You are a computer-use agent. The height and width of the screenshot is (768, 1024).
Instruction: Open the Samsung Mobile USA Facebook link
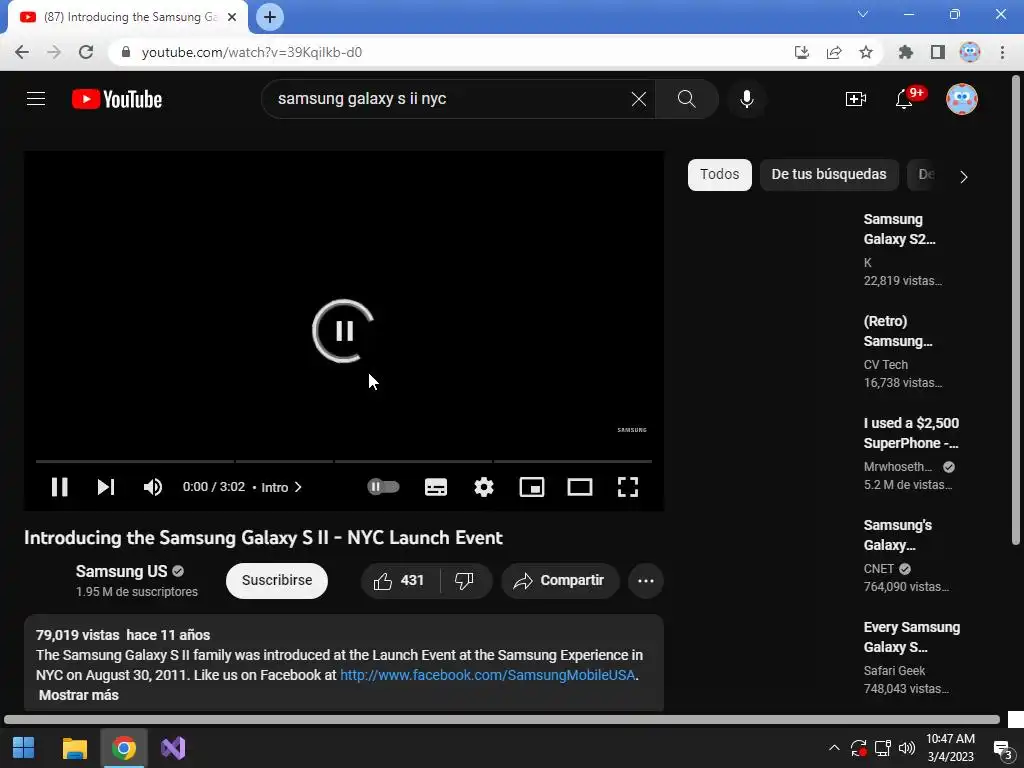(488, 675)
